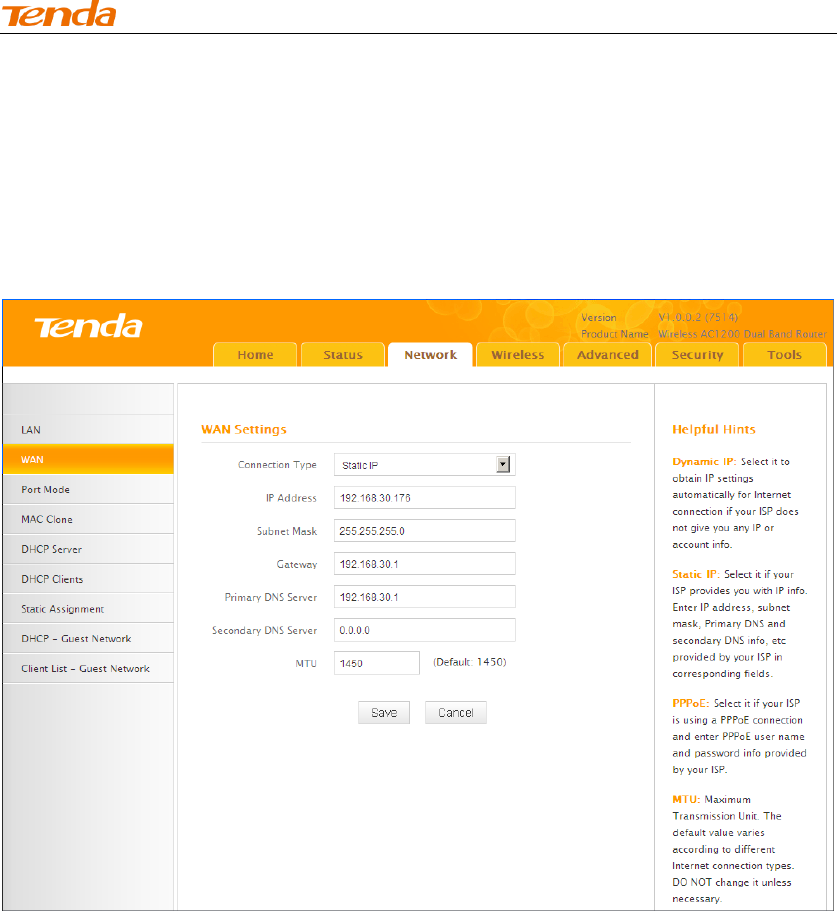Click the Tenda logo at page top
This screenshot has width=837, height=911.
click(x=59, y=14)
